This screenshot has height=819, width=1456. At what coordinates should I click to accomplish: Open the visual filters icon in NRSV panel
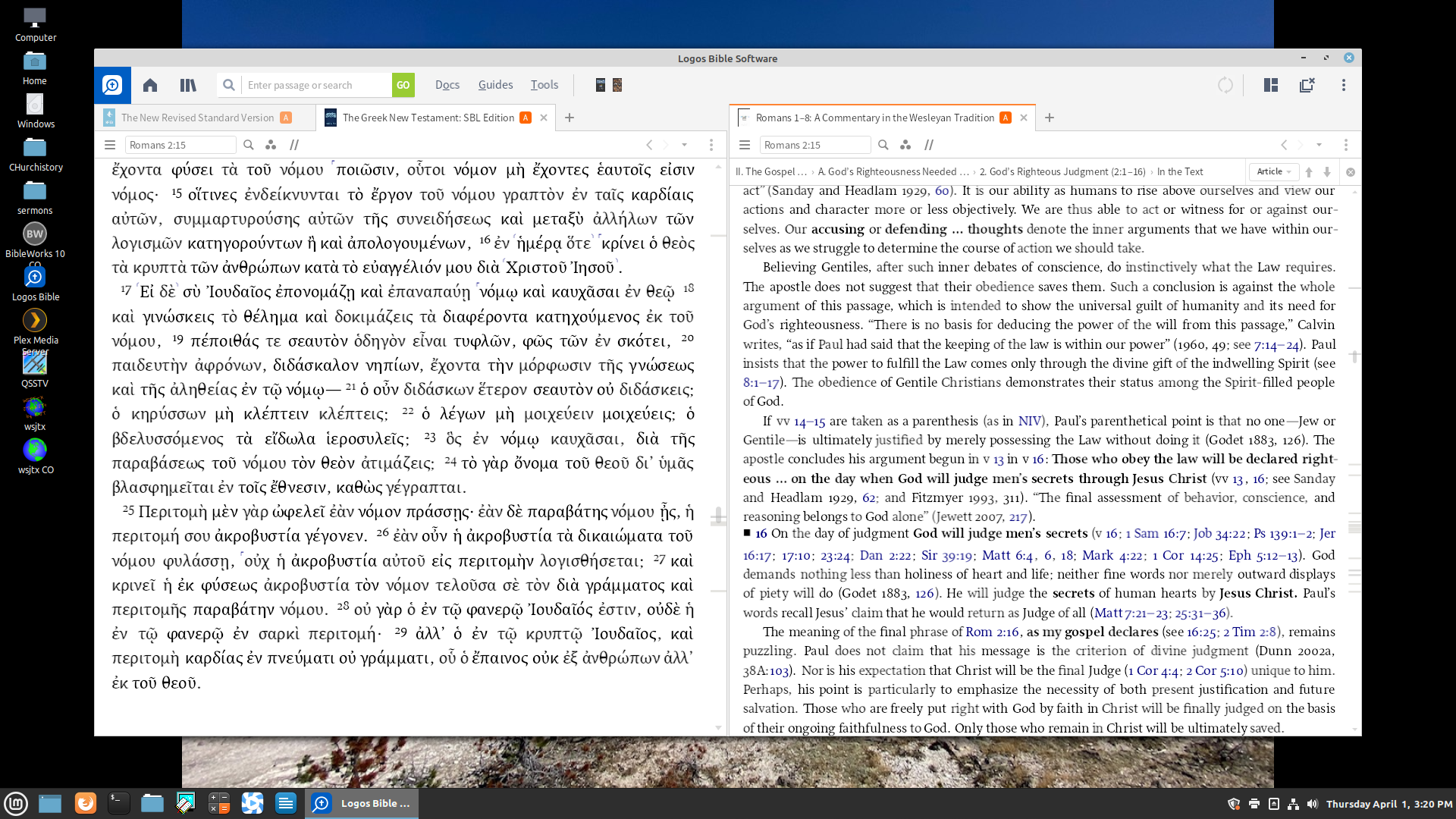pyautogui.click(x=271, y=145)
